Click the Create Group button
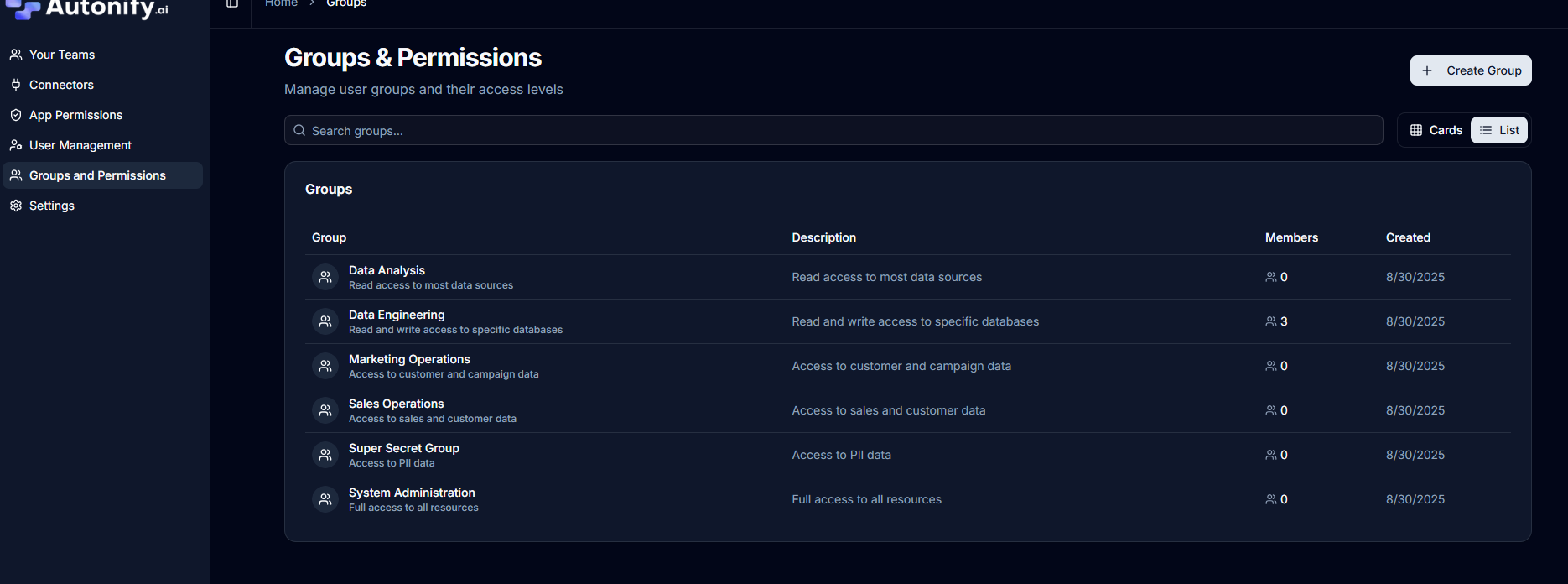 [x=1471, y=70]
